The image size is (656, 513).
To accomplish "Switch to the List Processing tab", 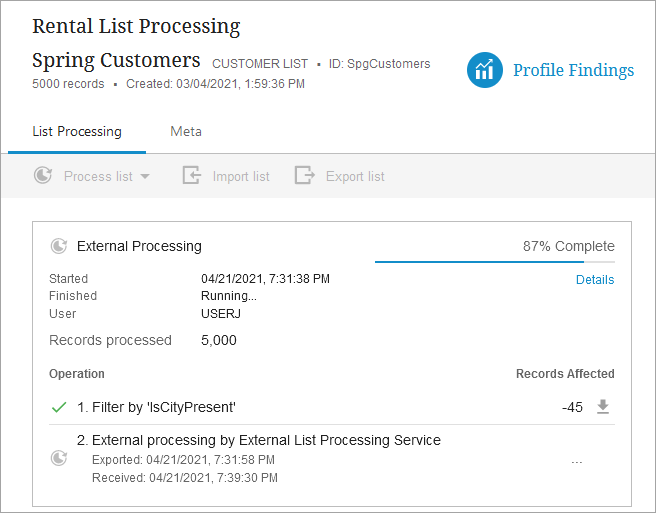I will [x=77, y=132].
